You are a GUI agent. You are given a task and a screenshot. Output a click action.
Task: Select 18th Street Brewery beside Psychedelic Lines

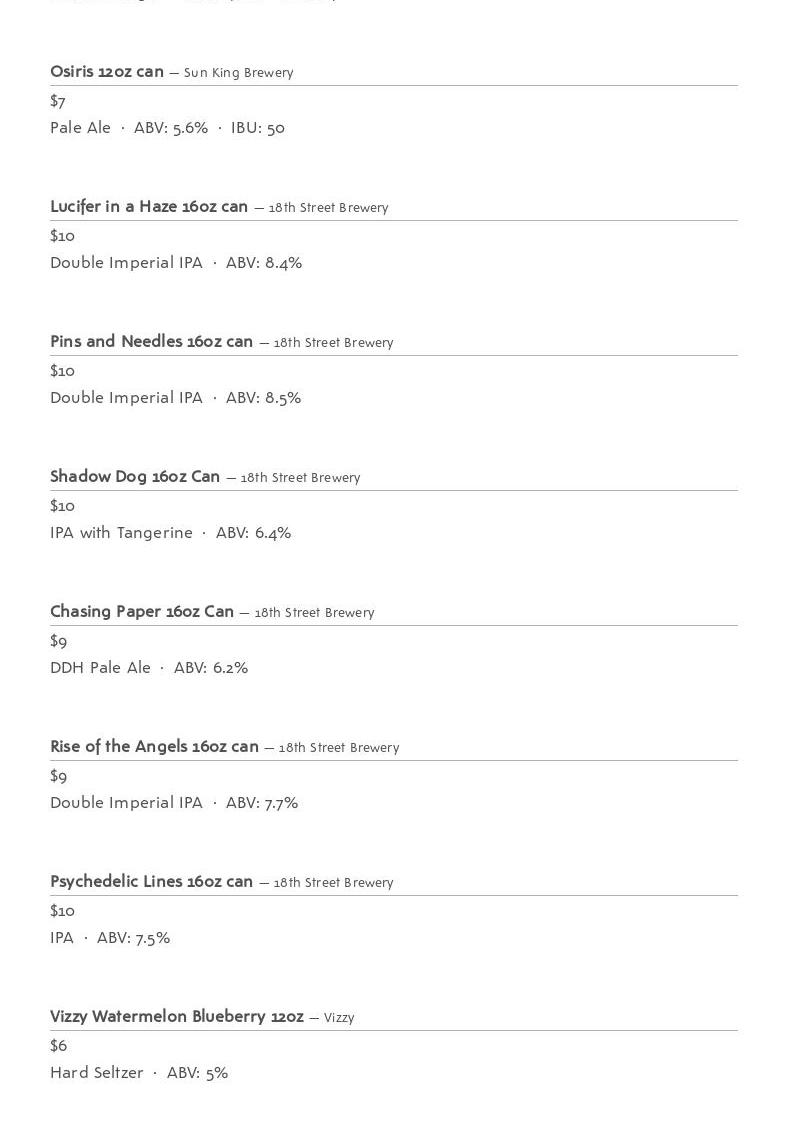[x=333, y=883]
